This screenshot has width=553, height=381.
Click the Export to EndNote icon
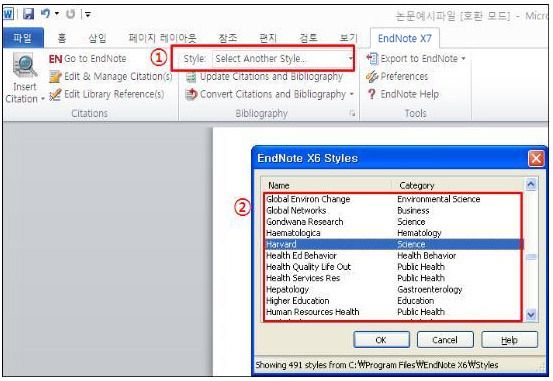point(372,59)
